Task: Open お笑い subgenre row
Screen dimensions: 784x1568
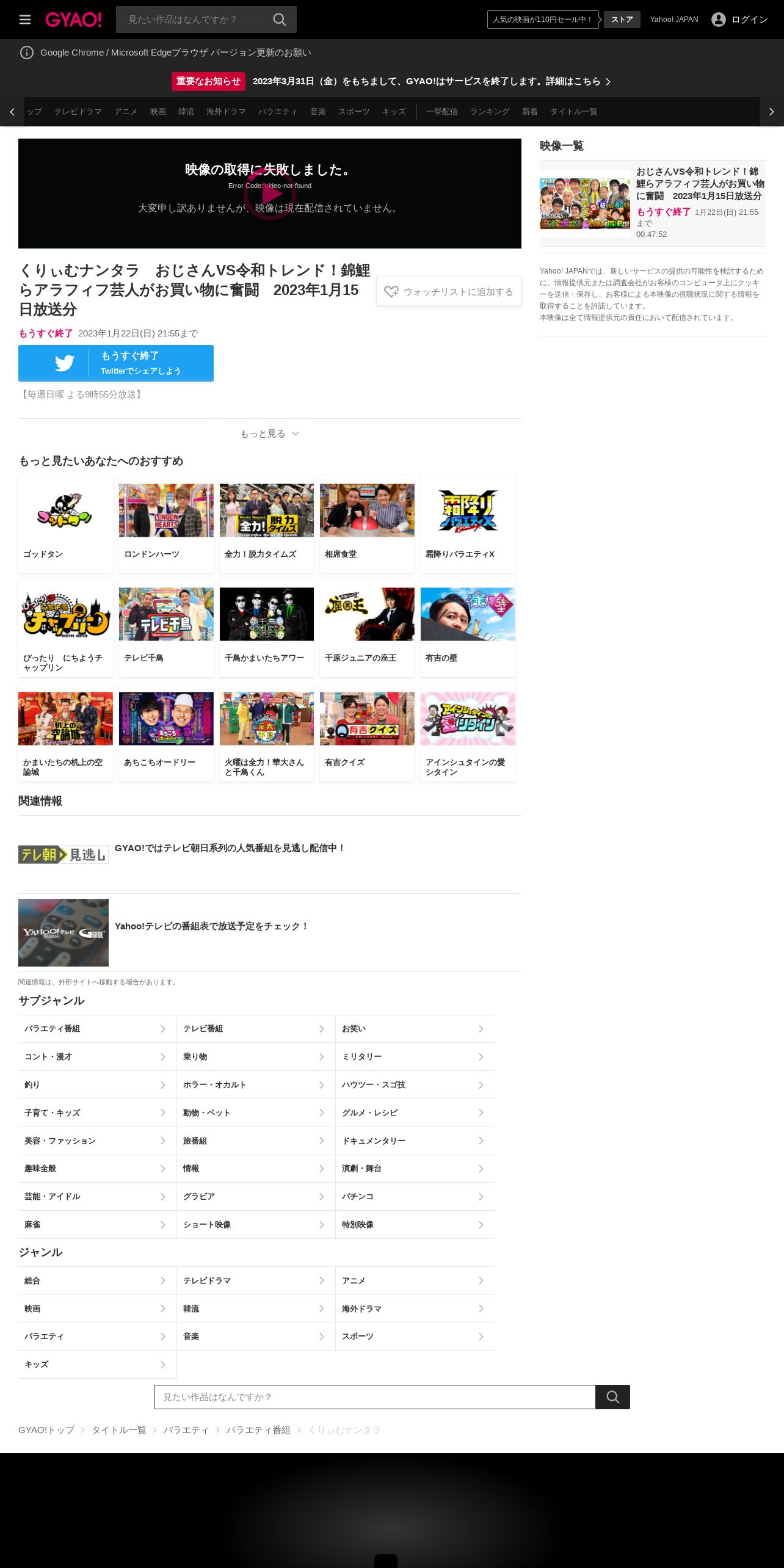Action: click(415, 1029)
